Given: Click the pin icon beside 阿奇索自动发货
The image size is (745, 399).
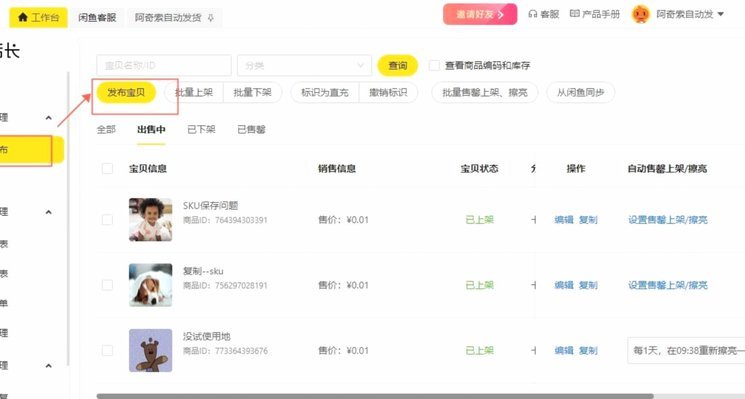Looking at the screenshot, I should 210,18.
